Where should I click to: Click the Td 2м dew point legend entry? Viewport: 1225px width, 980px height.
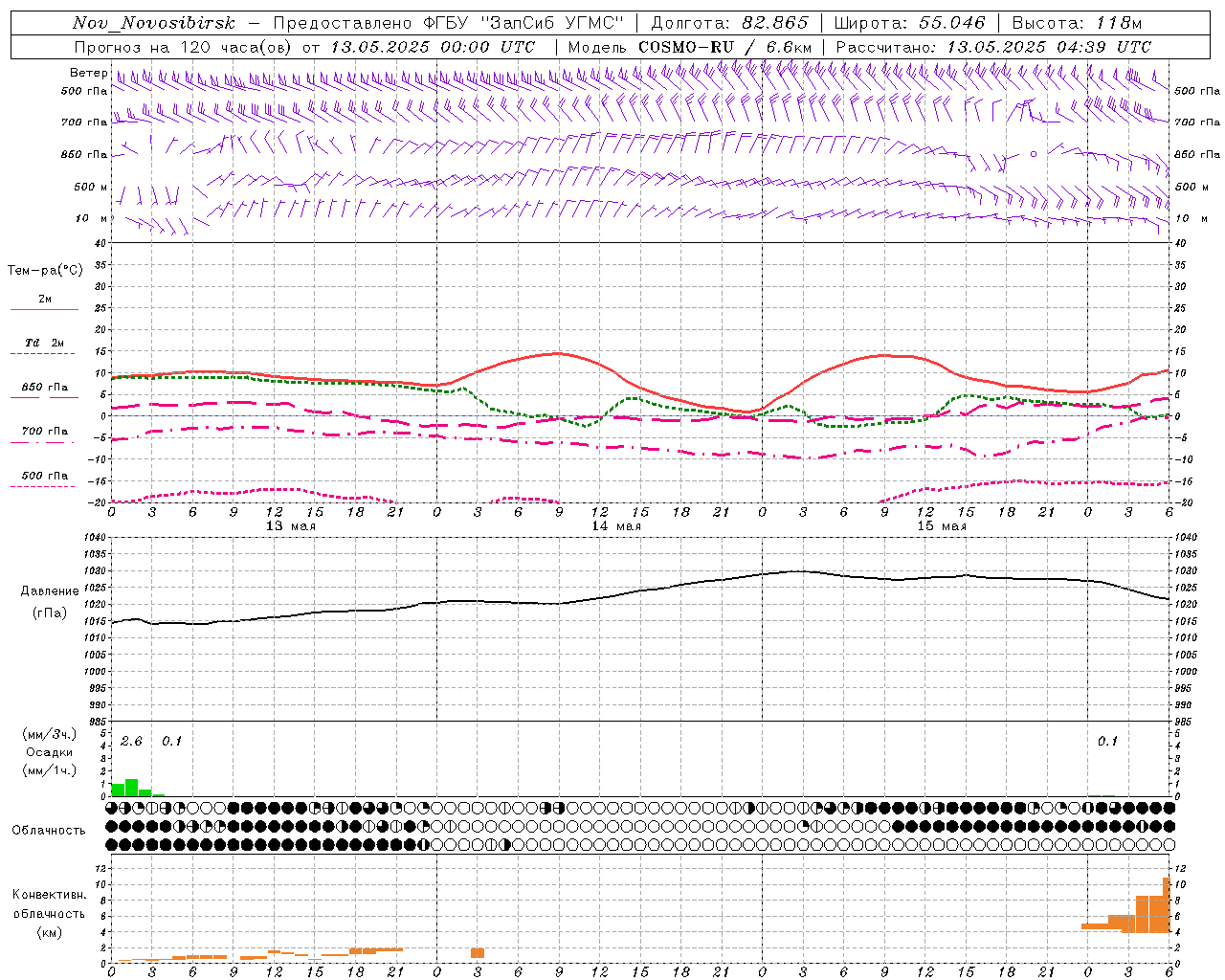[x=44, y=345]
